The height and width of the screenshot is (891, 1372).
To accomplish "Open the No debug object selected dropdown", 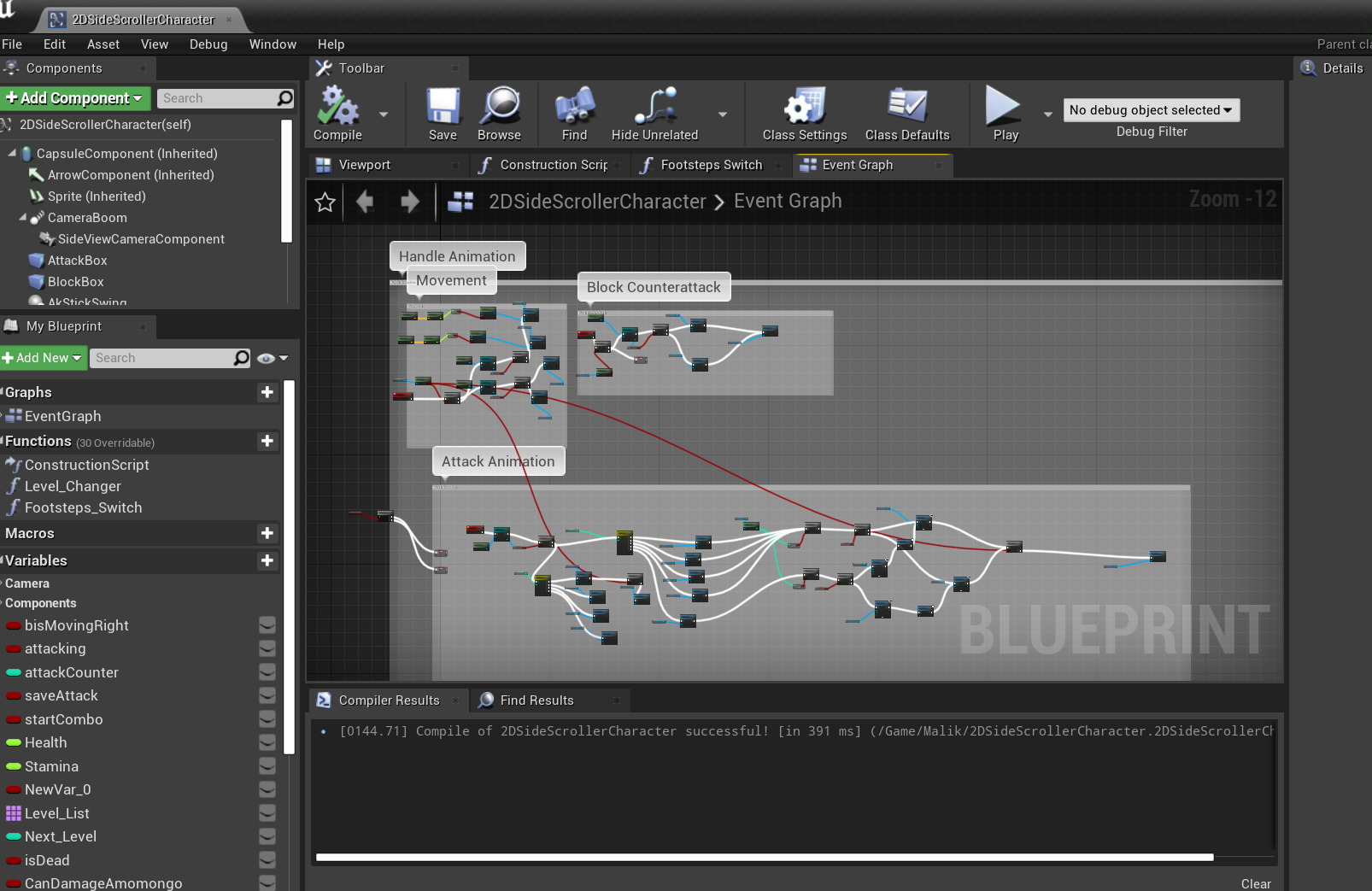I will click(1151, 110).
